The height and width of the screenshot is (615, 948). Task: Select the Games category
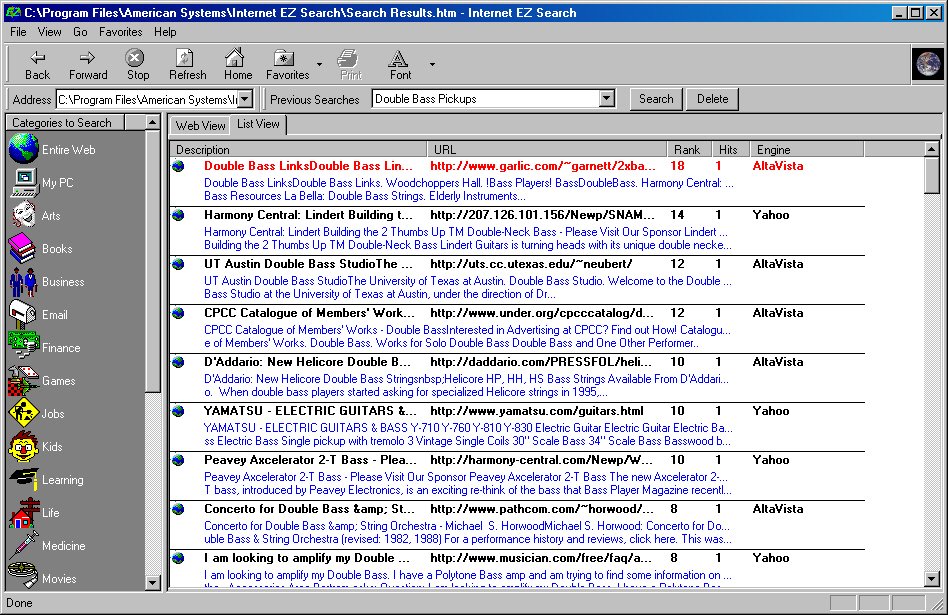click(x=42, y=380)
